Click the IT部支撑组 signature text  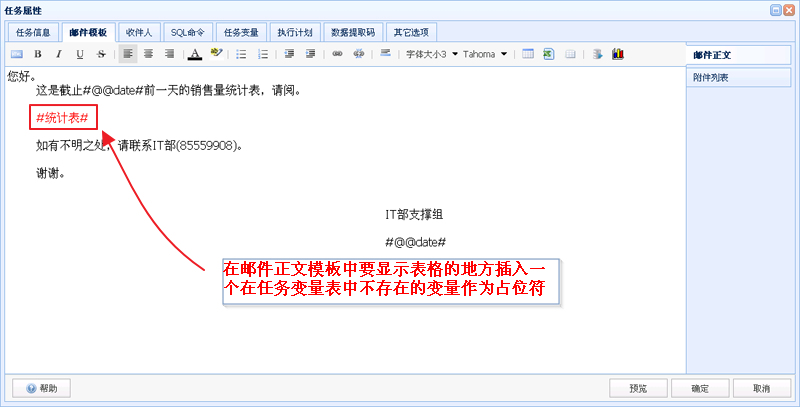point(414,215)
